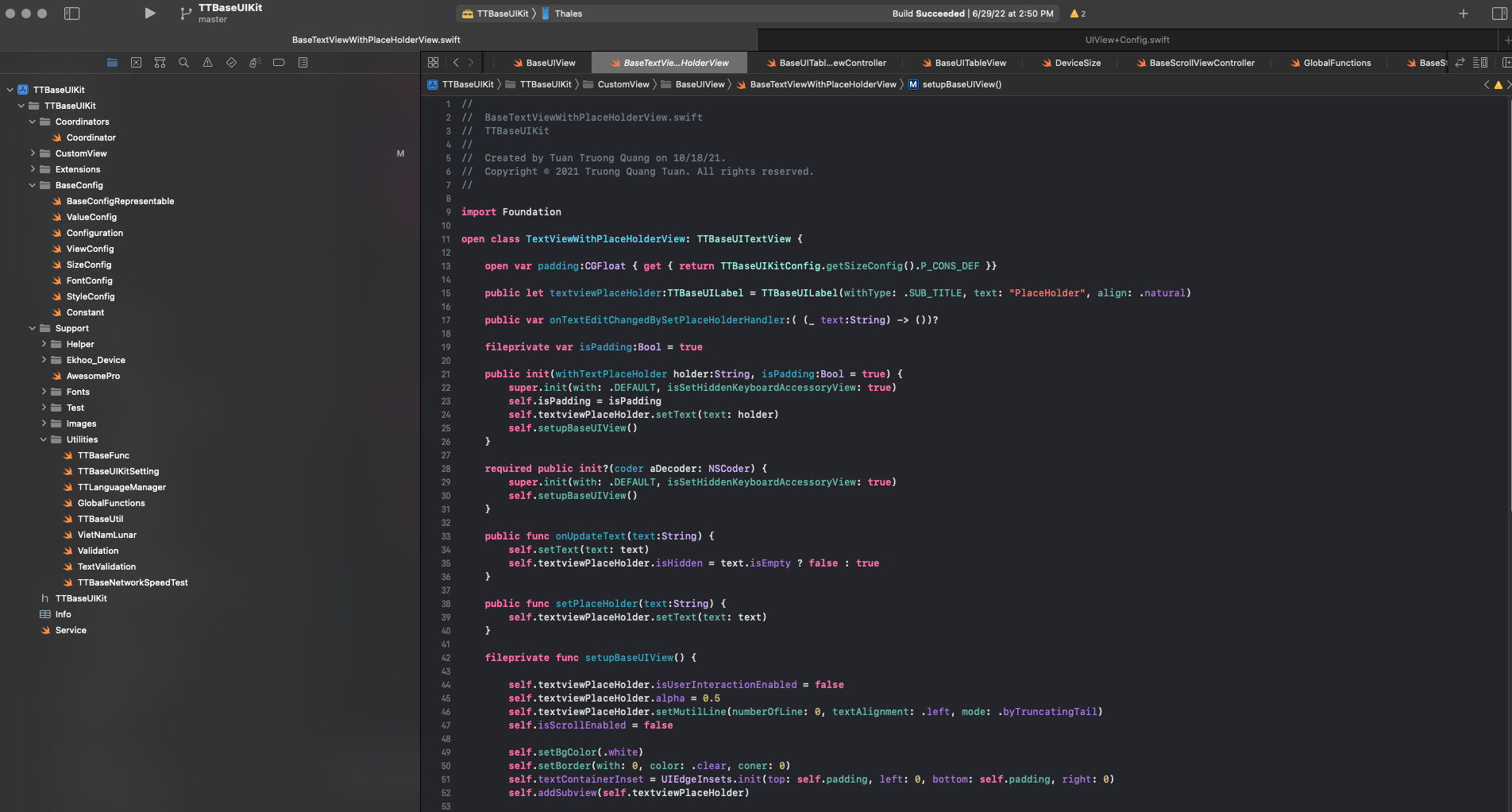
Task: Expand the Ekhoo_Device folder
Action: tap(43, 360)
